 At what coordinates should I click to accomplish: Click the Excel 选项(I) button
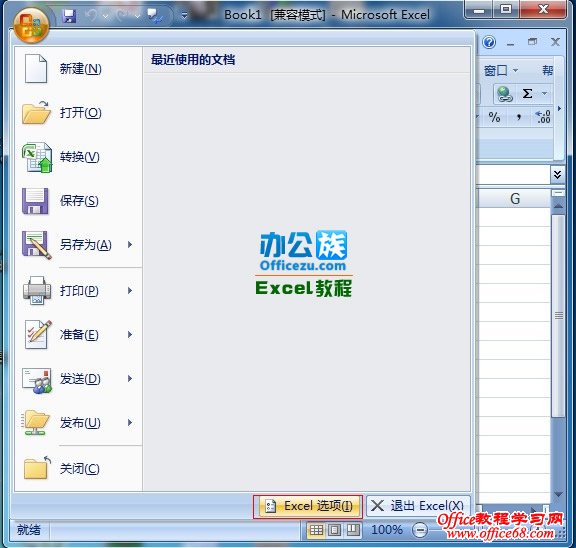point(308,506)
